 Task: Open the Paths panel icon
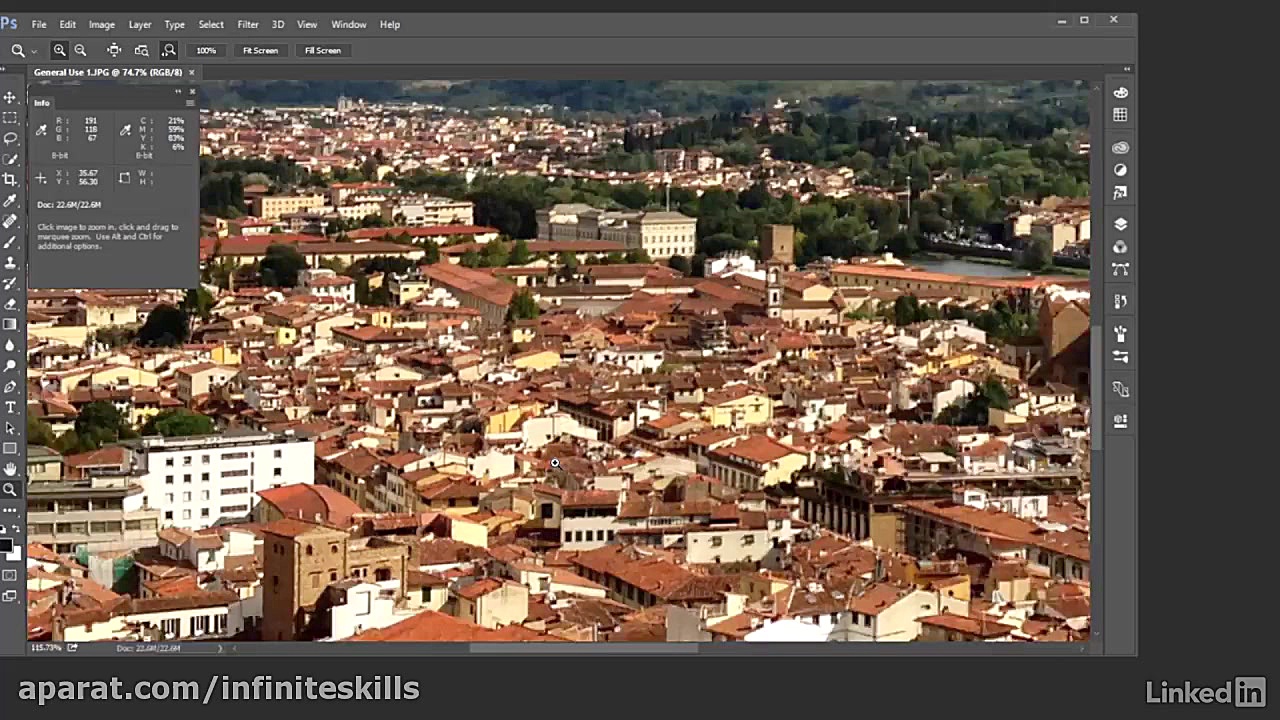tap(1120, 269)
